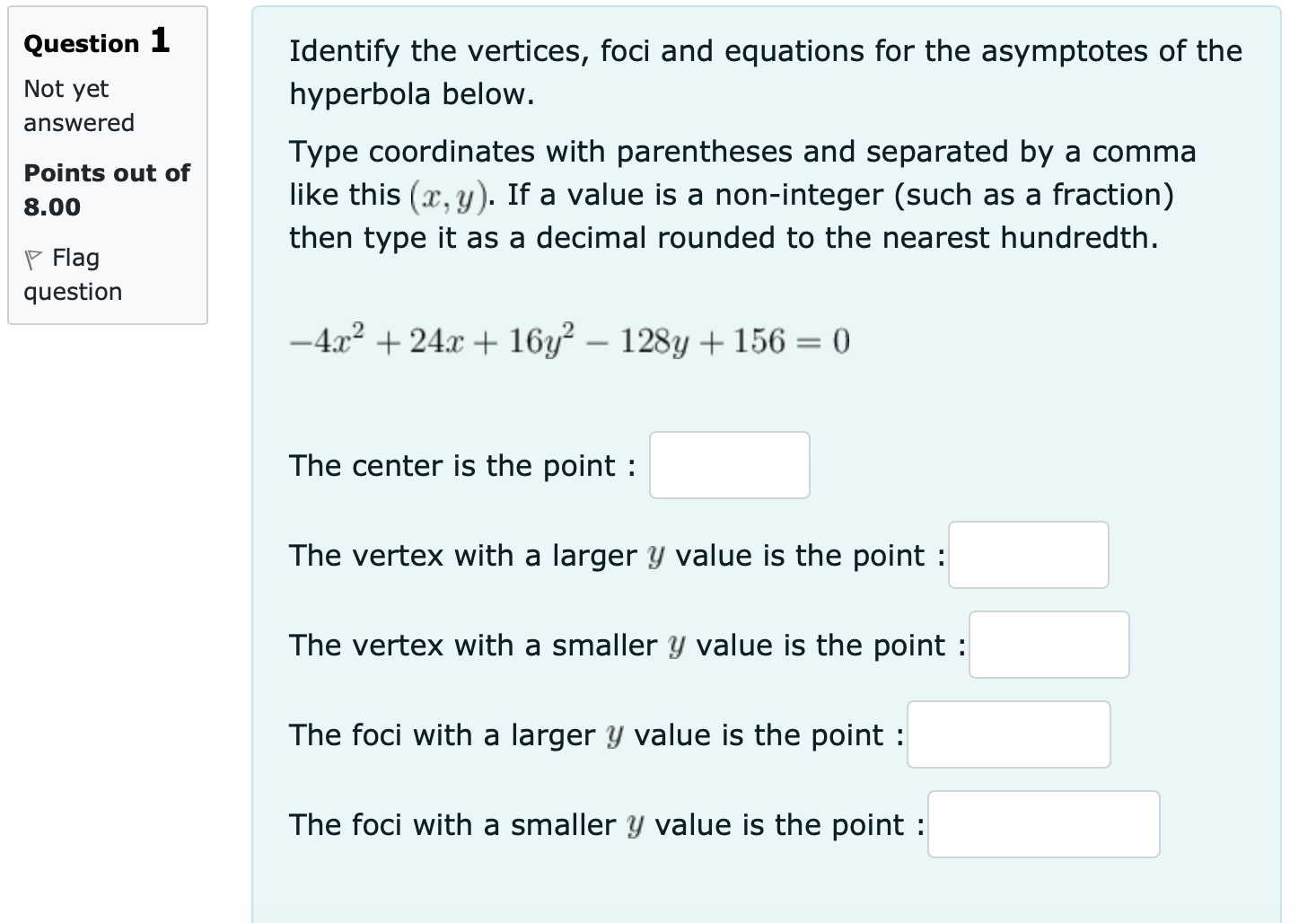This screenshot has width=1316, height=923.
Task: Click inside the center point input field
Action: 729,465
